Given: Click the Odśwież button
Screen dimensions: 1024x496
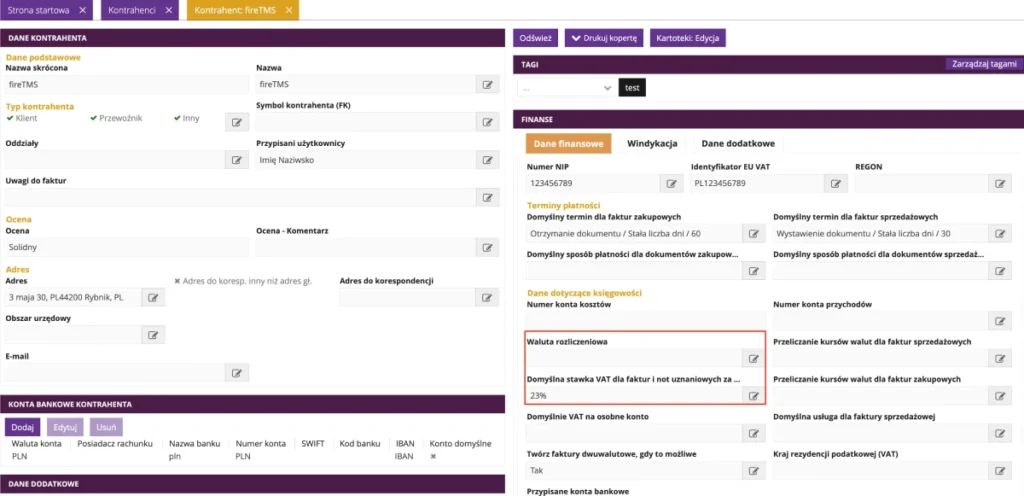Looking at the screenshot, I should click(535, 38).
